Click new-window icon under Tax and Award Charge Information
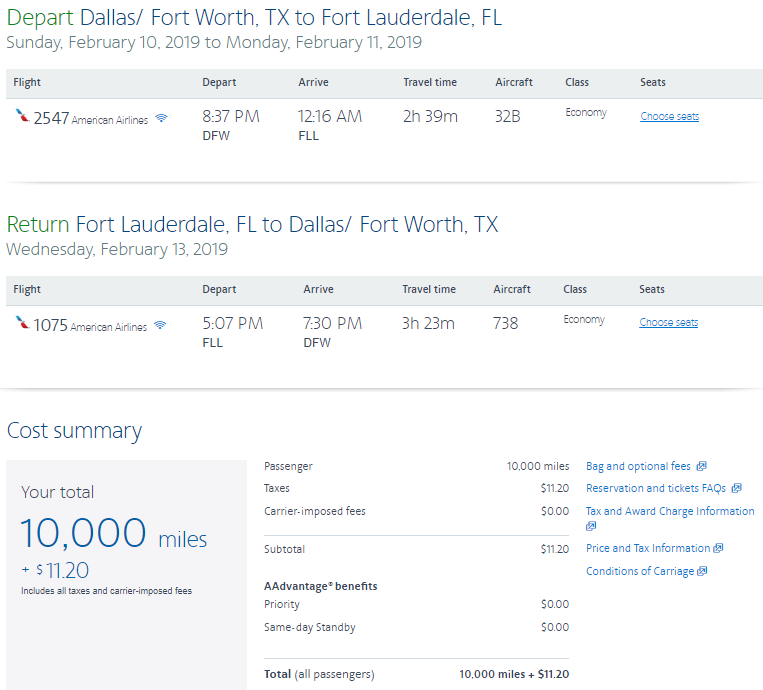763x690 pixels. [591, 526]
